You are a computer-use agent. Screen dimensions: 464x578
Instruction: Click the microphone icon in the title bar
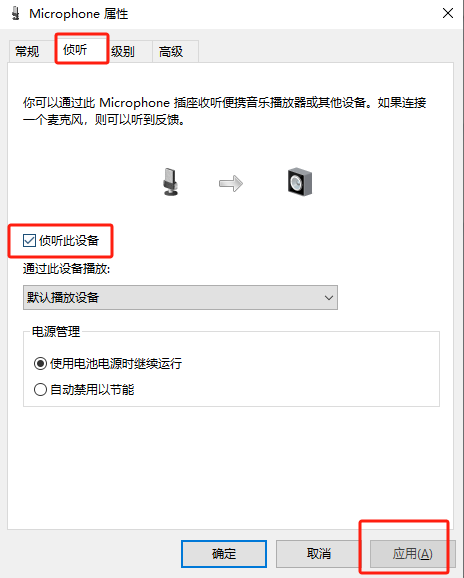click(x=15, y=14)
